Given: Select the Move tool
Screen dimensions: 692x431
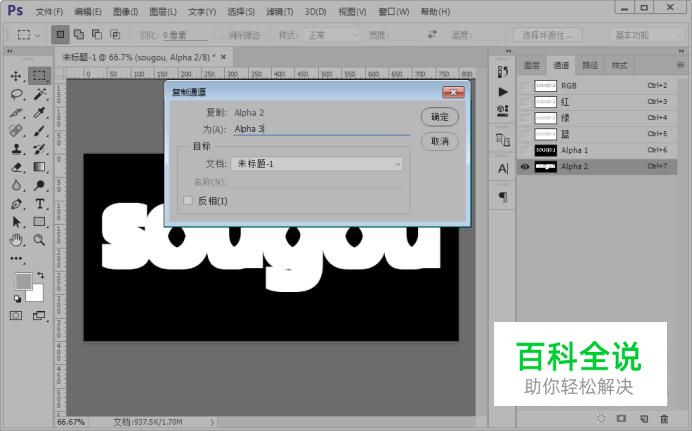Looking at the screenshot, I should (x=16, y=76).
